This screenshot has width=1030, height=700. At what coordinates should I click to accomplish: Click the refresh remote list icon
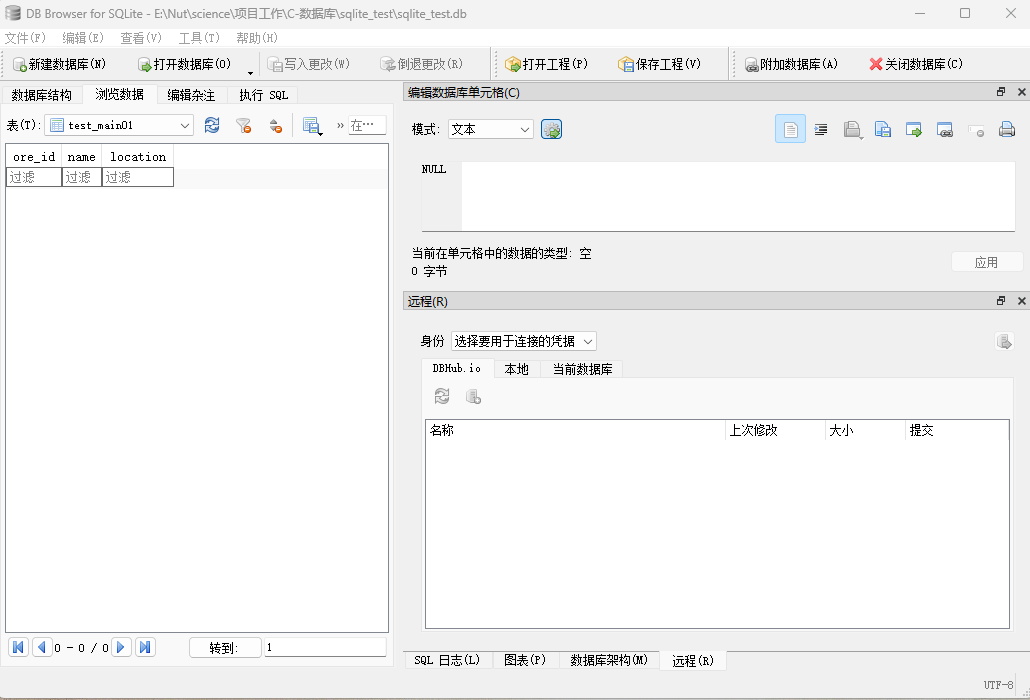[442, 397]
